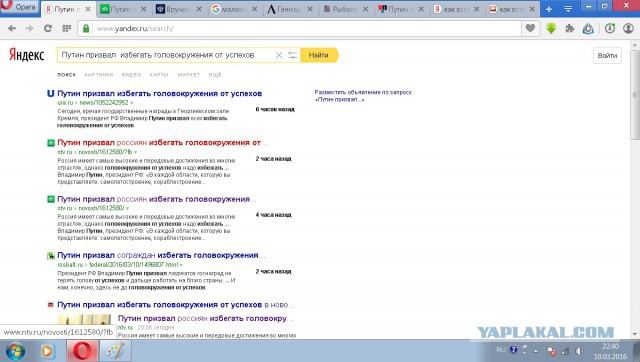Image resolution: width=640 pixels, height=362 pixels.
Task: Expand arrow next to novosti/1612580/?fb
Action: (x=136, y=152)
